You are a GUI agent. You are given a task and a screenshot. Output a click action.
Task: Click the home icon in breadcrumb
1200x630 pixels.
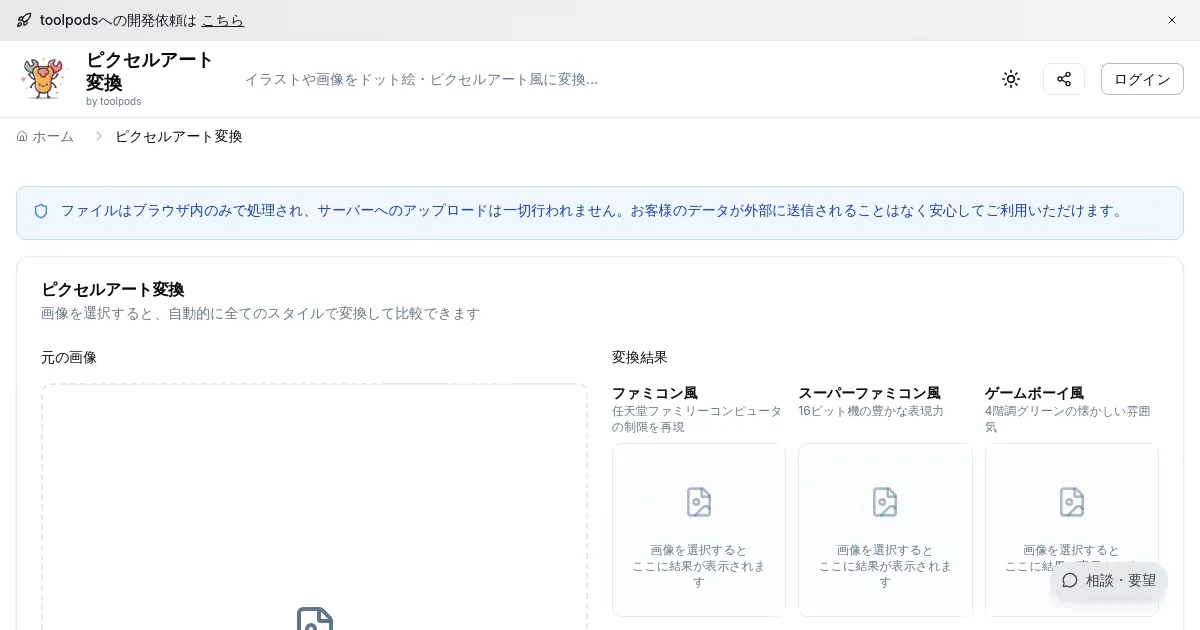[x=22, y=136]
